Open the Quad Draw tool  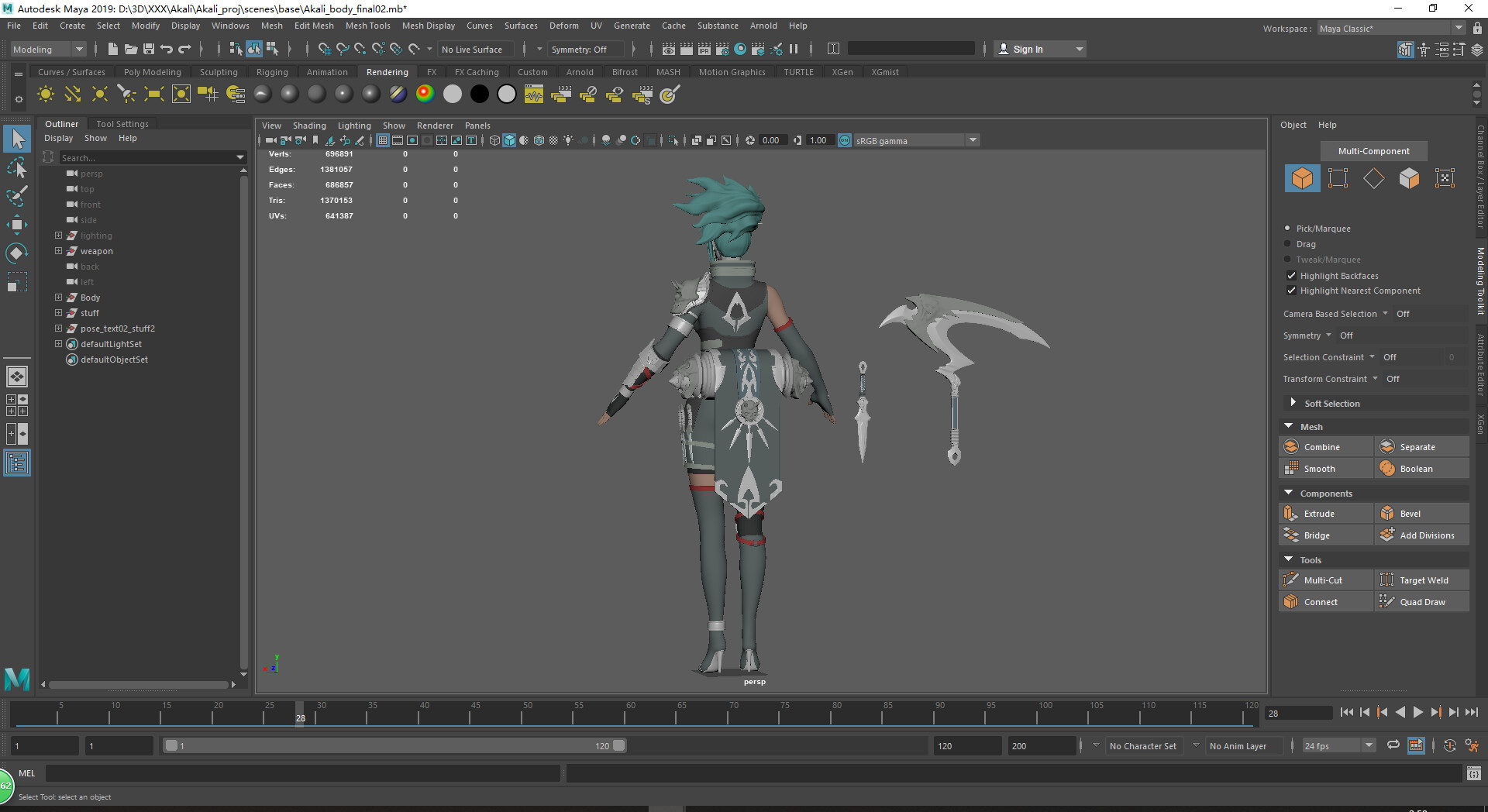(x=1422, y=602)
